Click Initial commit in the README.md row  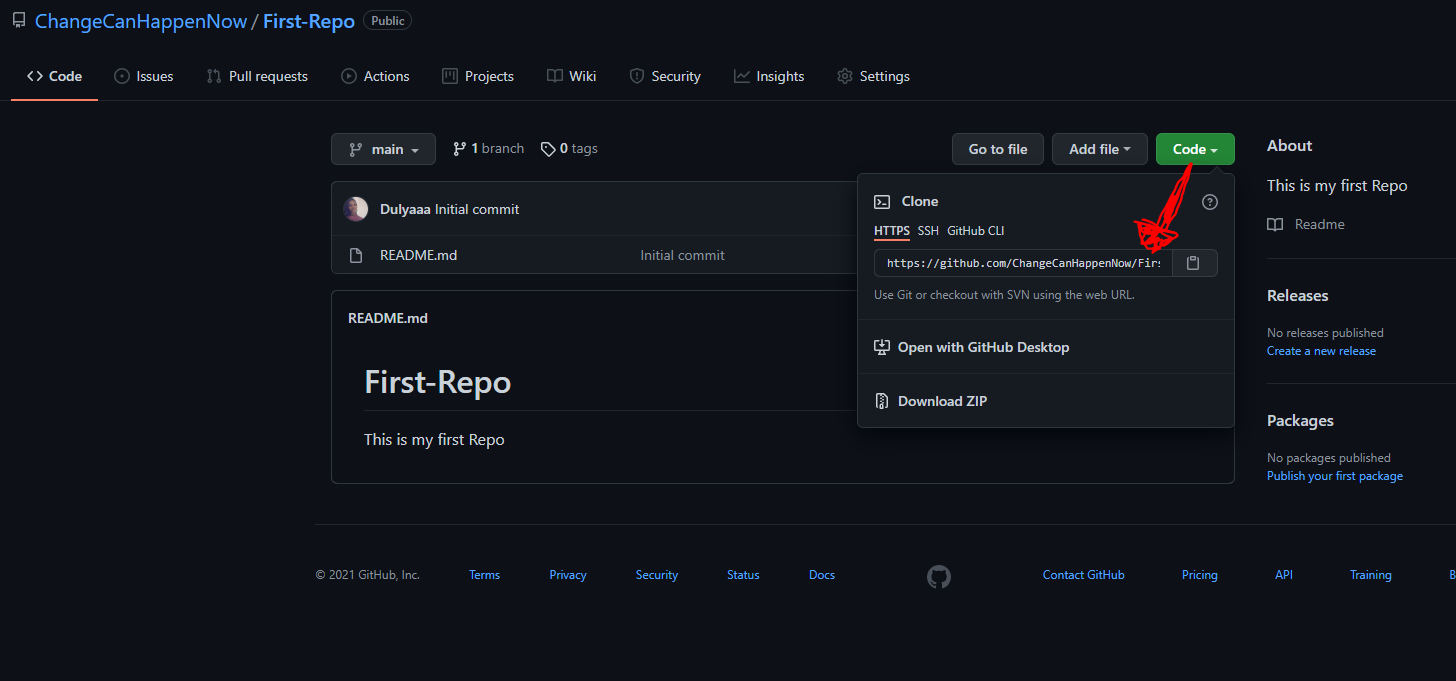(682, 255)
